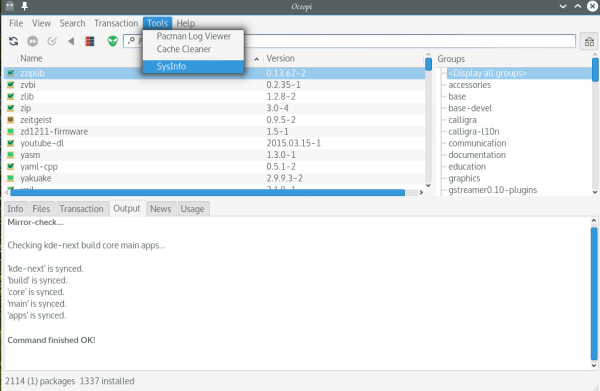Click the package list scroll-down arrow
The image size is (600, 391).
(x=428, y=185)
